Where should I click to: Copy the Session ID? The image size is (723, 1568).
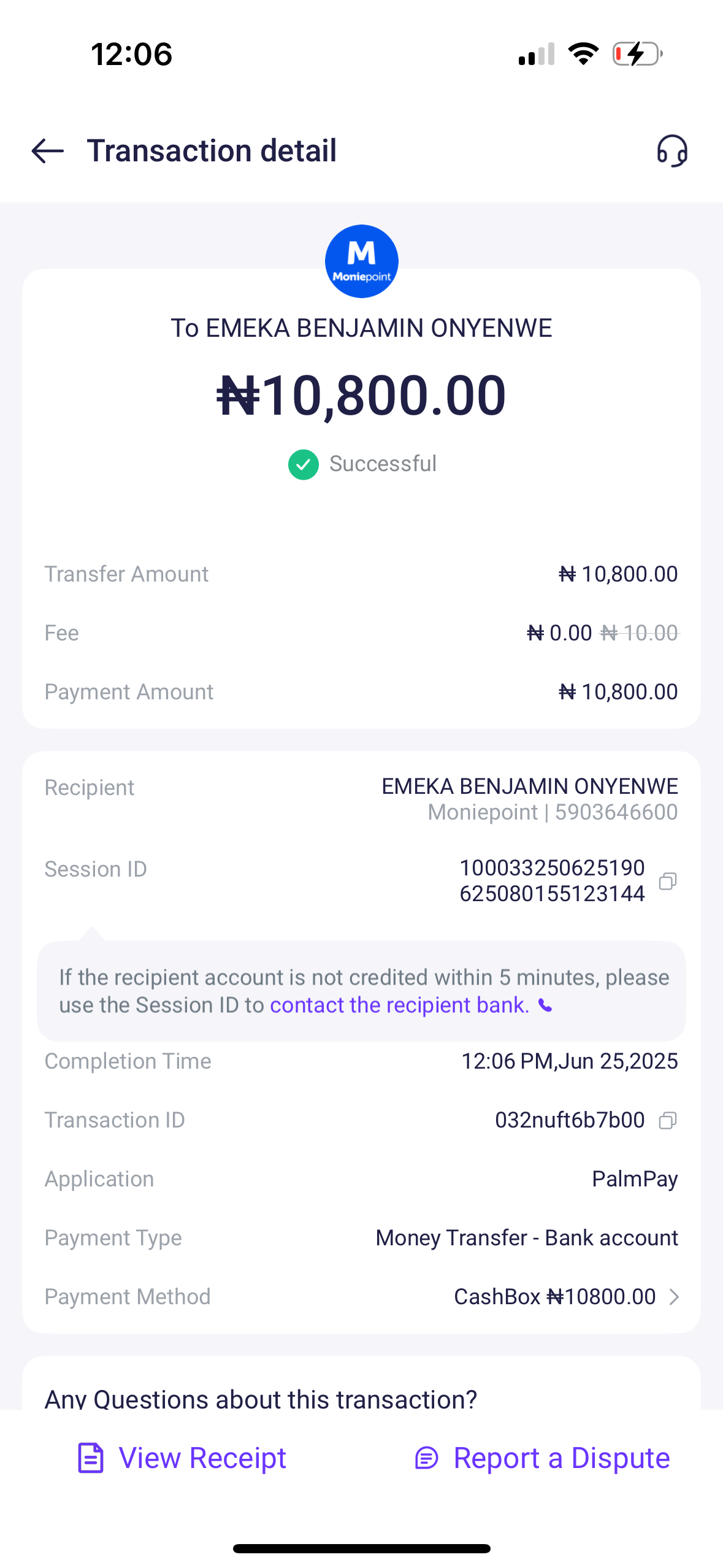[x=667, y=882]
